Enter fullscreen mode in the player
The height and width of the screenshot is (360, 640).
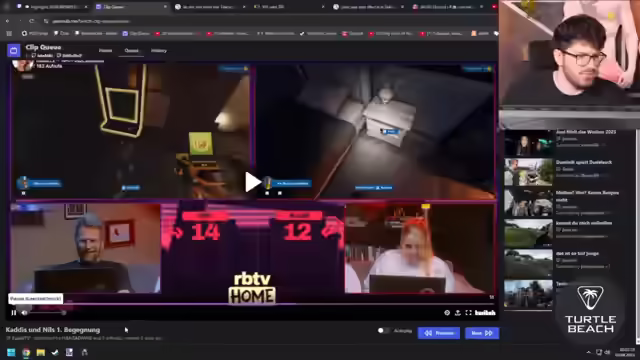pyautogui.click(x=468, y=313)
